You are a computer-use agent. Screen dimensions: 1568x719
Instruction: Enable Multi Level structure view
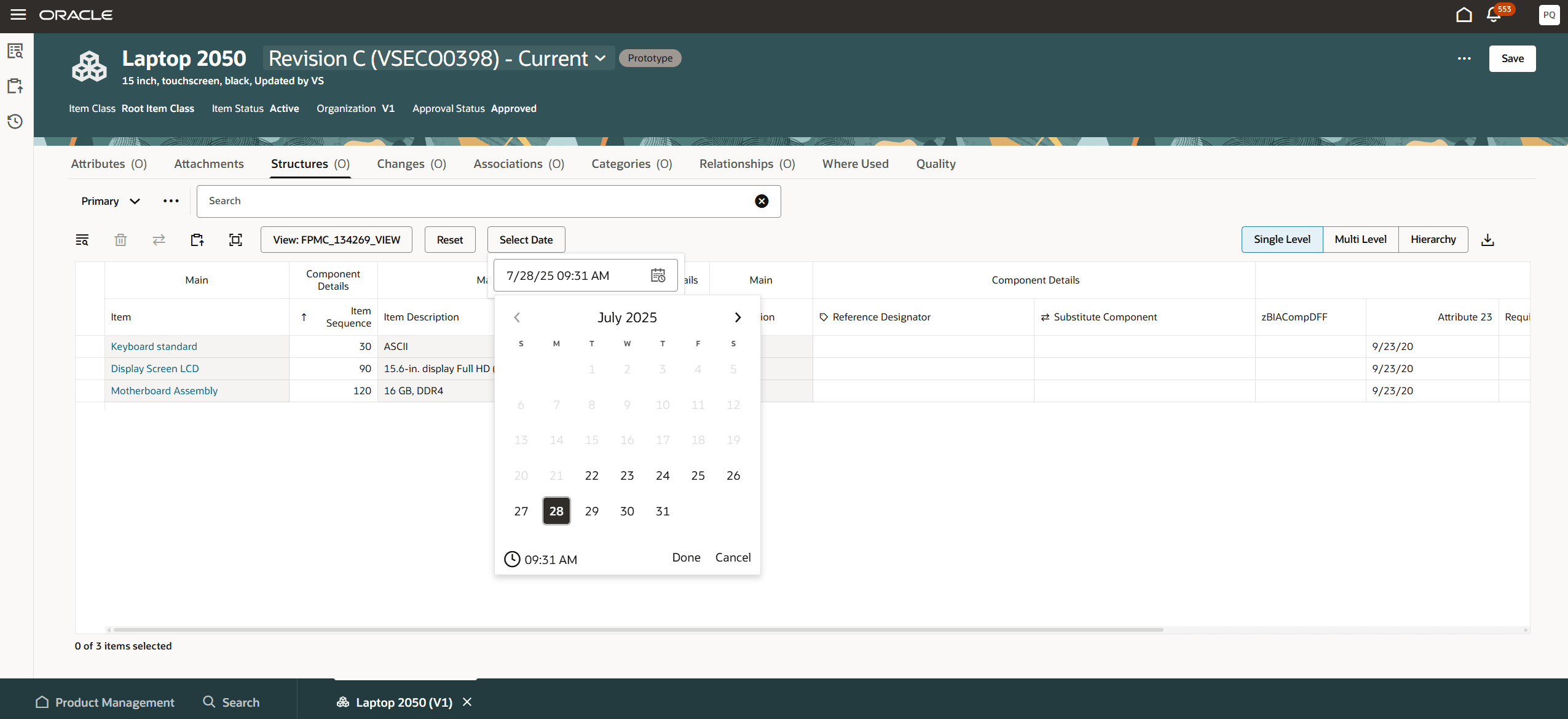pos(1360,239)
